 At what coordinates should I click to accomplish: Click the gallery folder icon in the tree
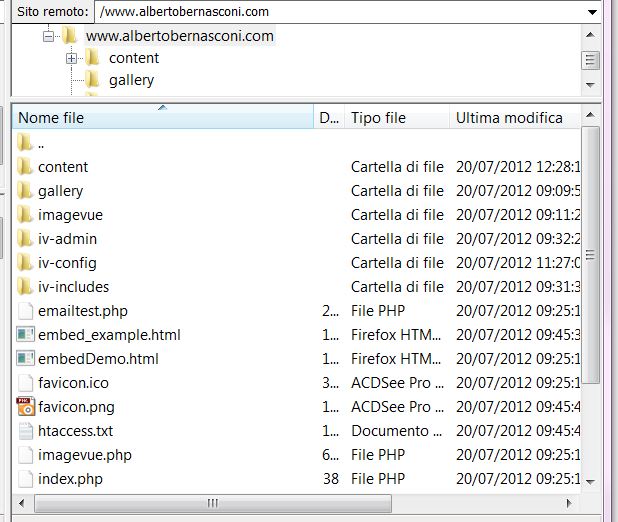click(92, 80)
